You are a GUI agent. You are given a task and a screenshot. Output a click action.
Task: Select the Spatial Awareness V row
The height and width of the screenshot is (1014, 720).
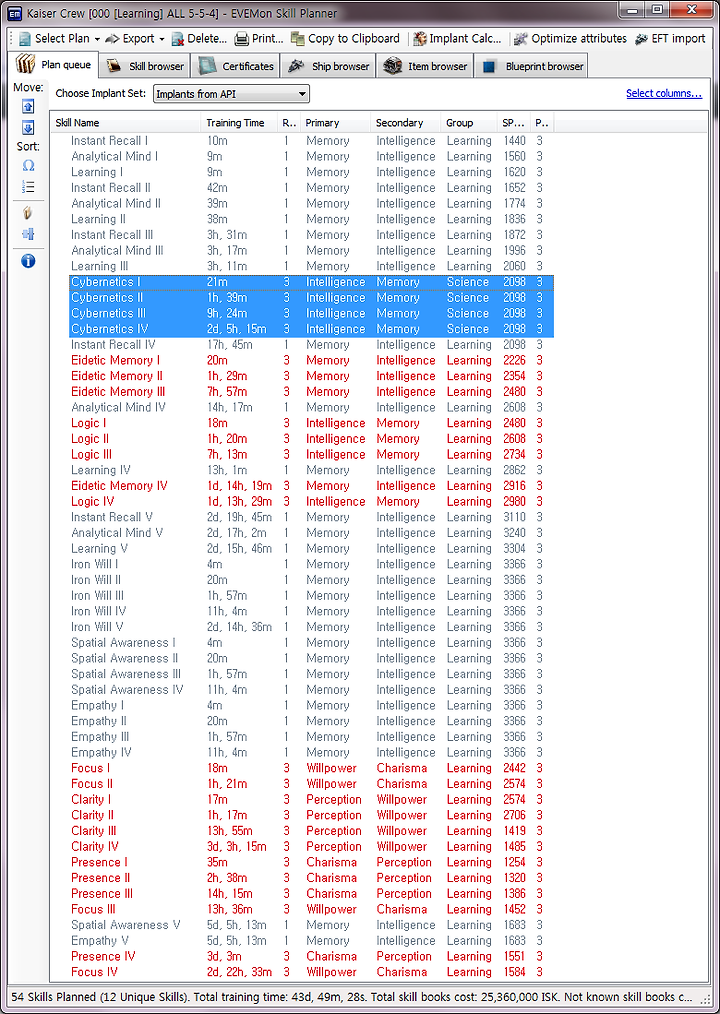(311, 925)
